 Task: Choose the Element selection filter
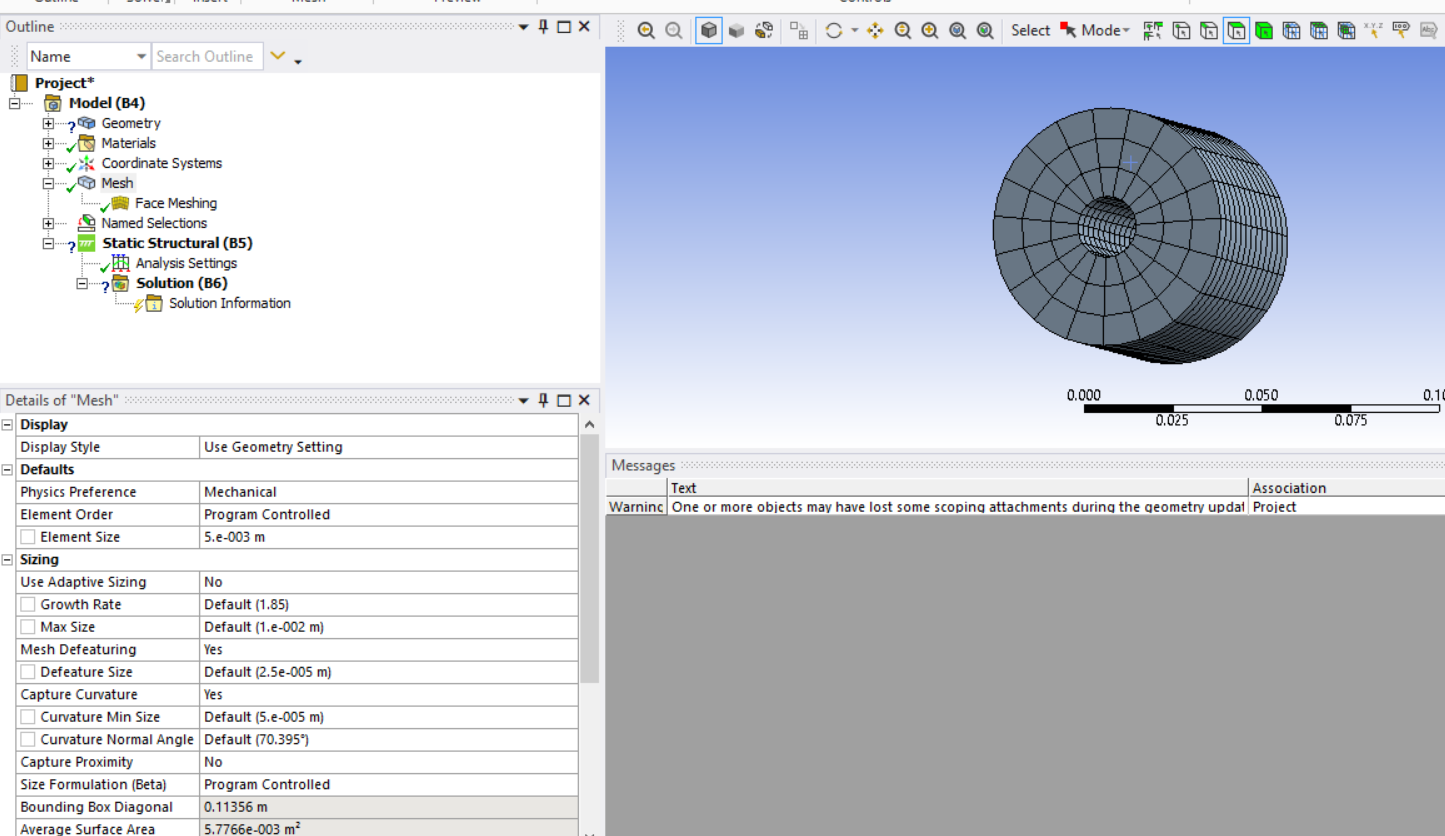tap(1346, 30)
